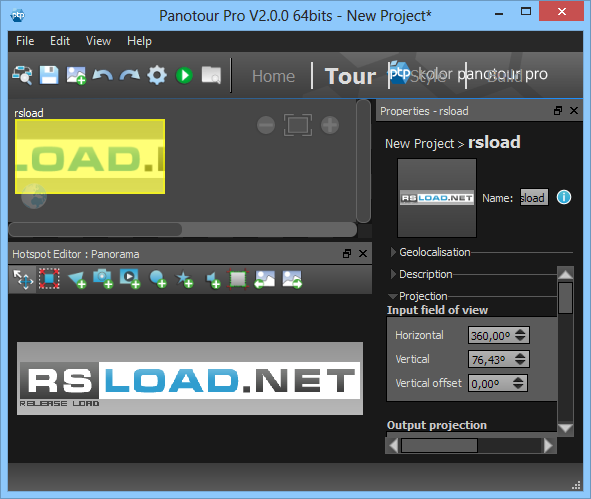Add a point hotspot with circle icon
The height and width of the screenshot is (499, 591).
pos(158,279)
